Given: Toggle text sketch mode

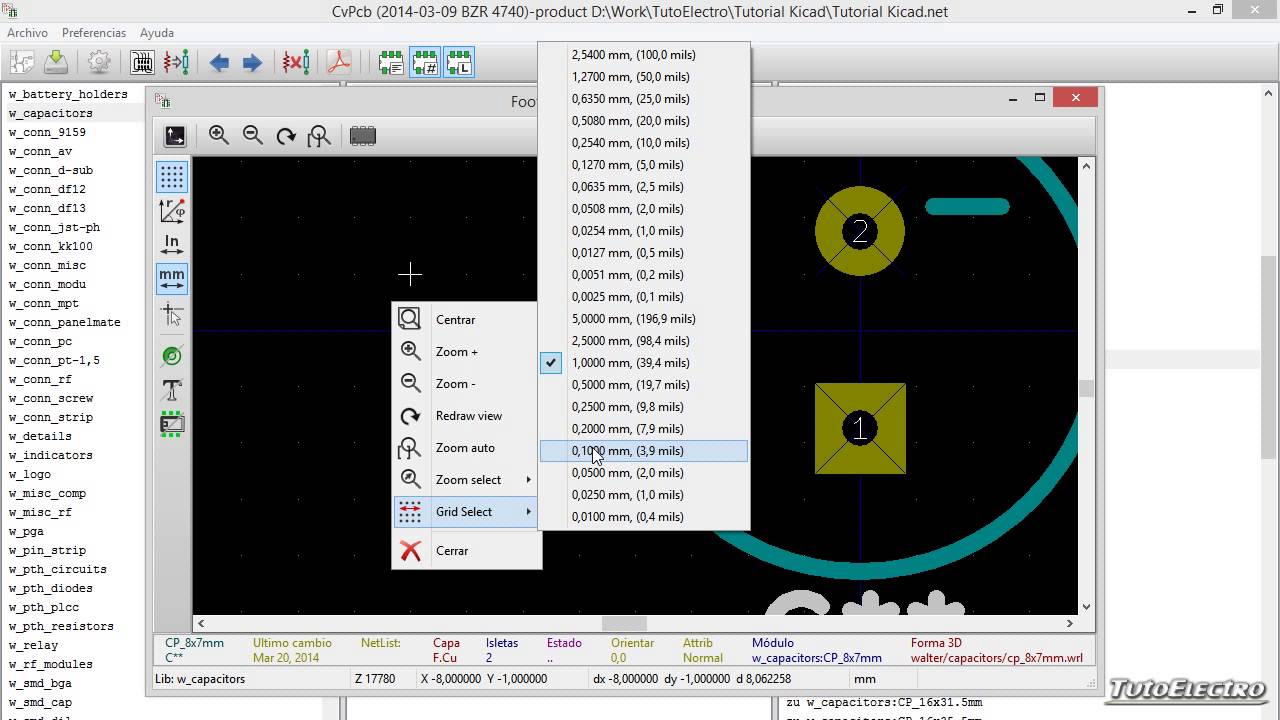Looking at the screenshot, I should (172, 390).
